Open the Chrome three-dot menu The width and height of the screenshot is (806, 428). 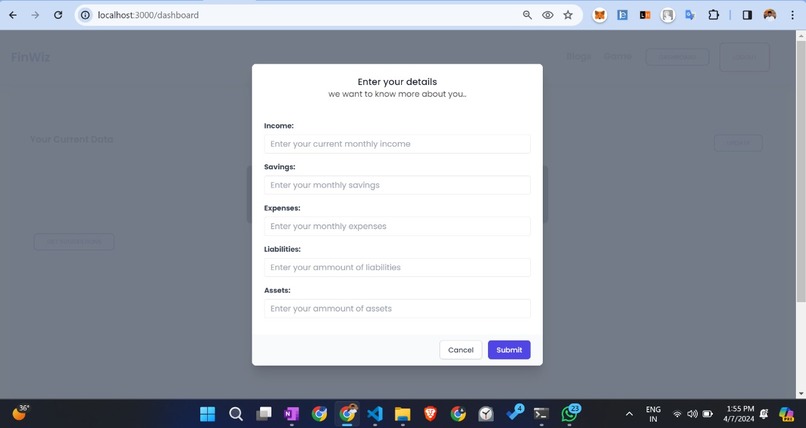(x=792, y=15)
